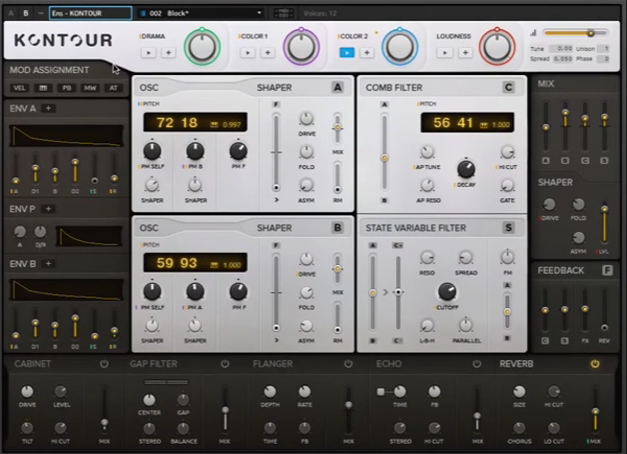Click the Reverb SIZE knob
The image size is (627, 454).
pyautogui.click(x=519, y=392)
